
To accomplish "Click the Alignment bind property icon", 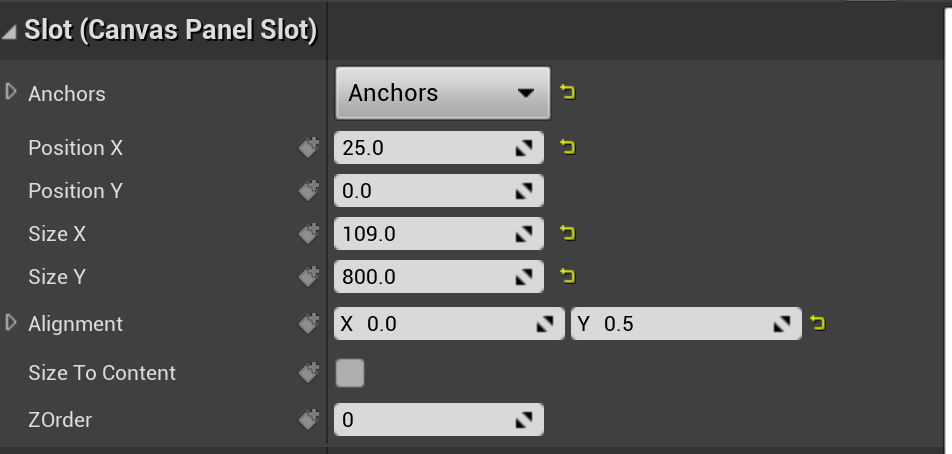I will [x=308, y=324].
